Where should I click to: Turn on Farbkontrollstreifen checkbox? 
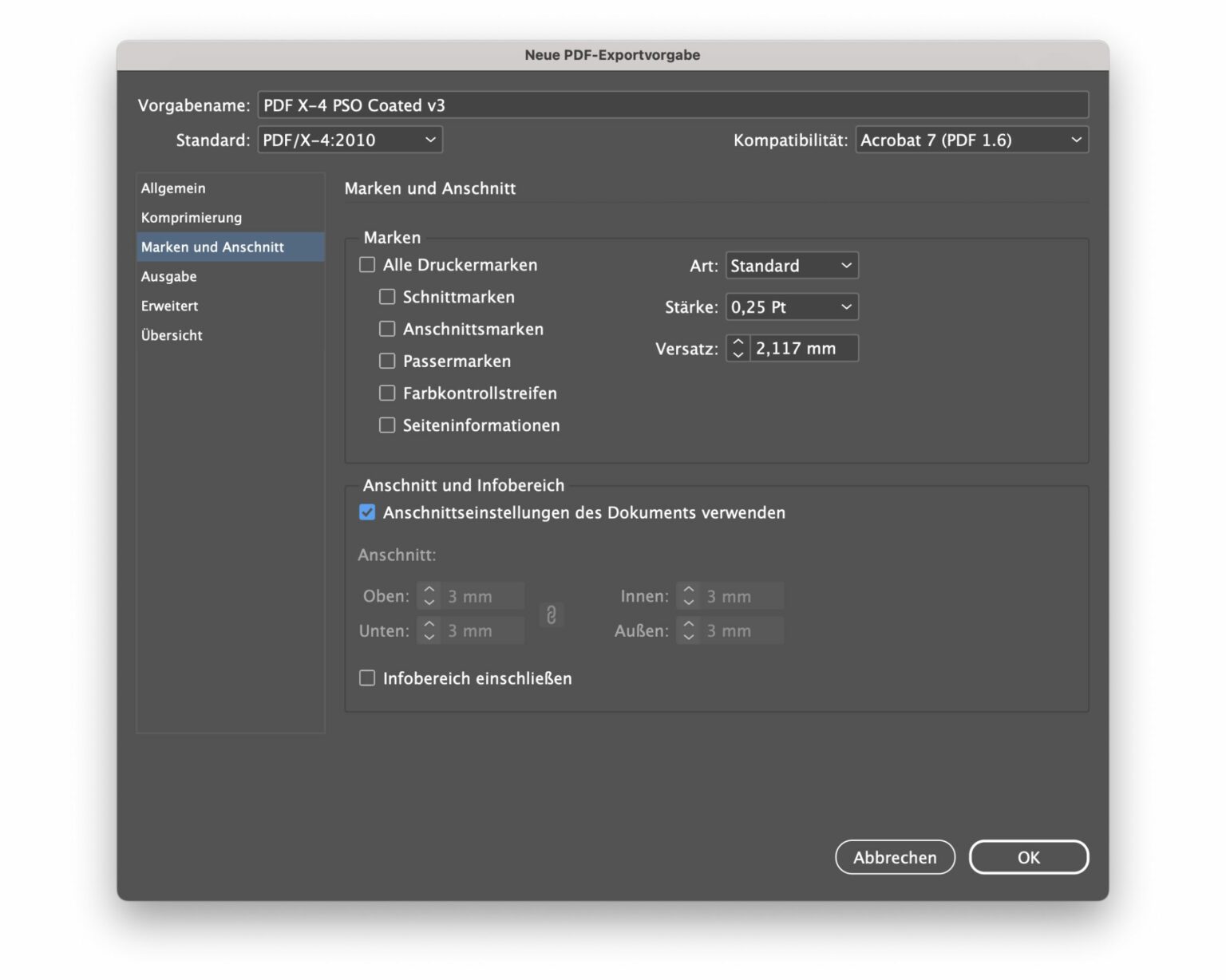tap(387, 393)
